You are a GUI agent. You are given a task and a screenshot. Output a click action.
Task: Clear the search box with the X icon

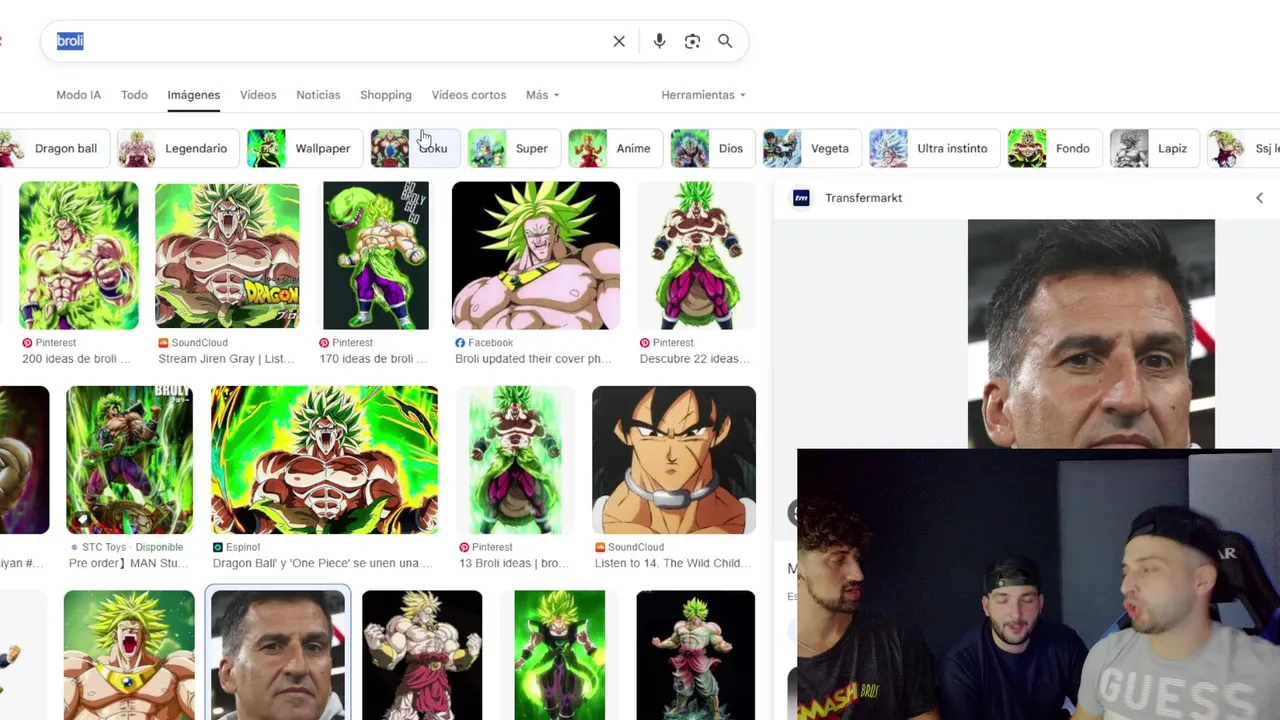(619, 41)
